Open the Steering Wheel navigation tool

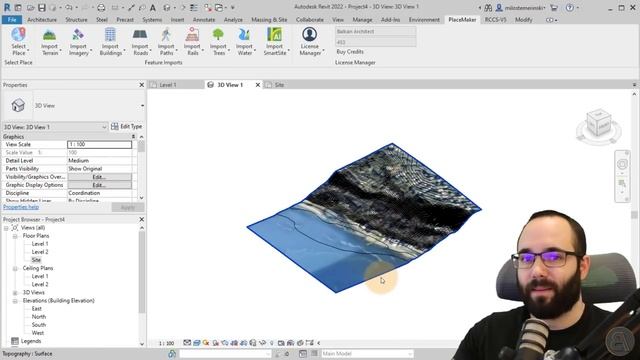coord(622,164)
